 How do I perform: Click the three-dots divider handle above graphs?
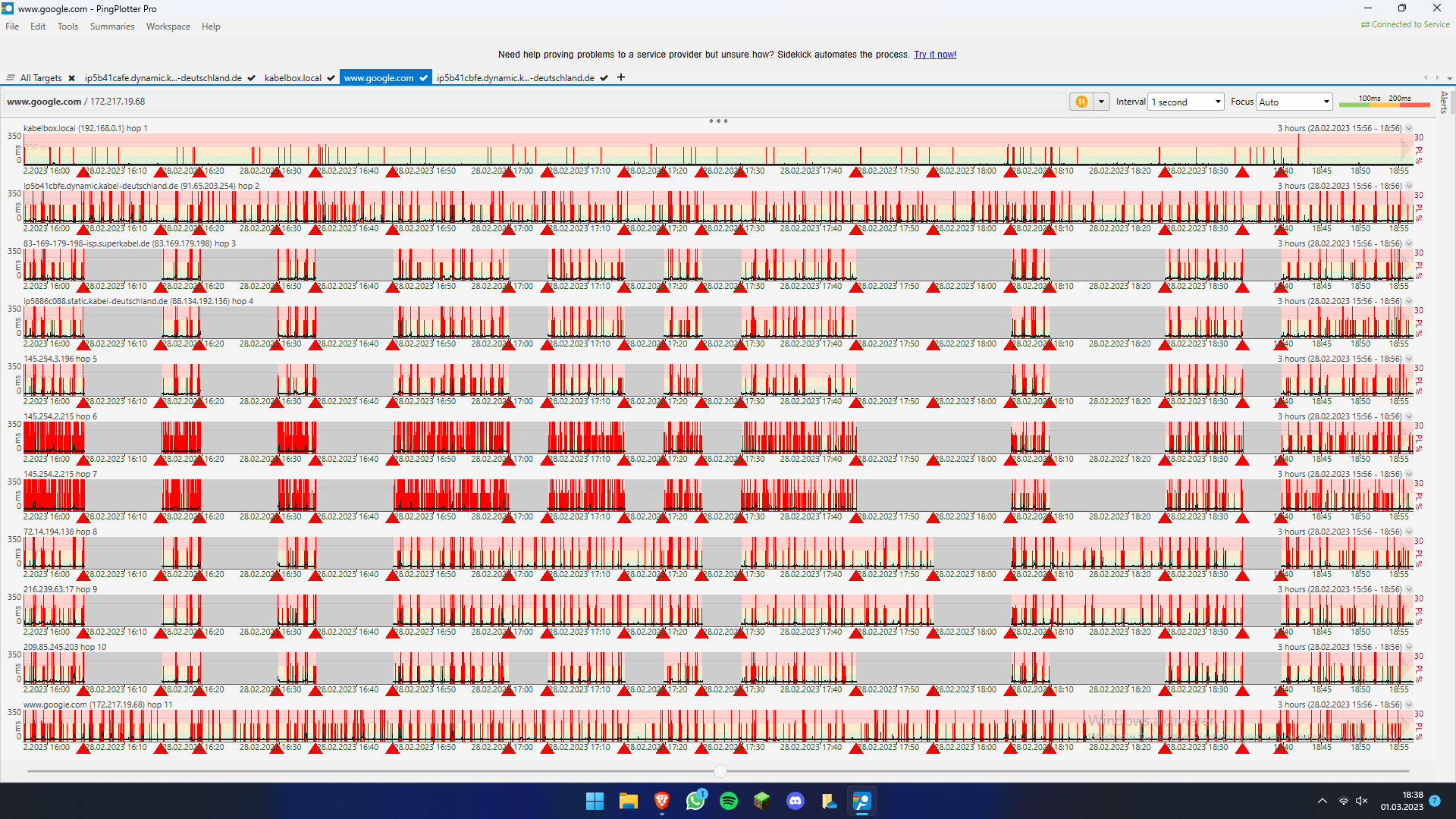718,121
